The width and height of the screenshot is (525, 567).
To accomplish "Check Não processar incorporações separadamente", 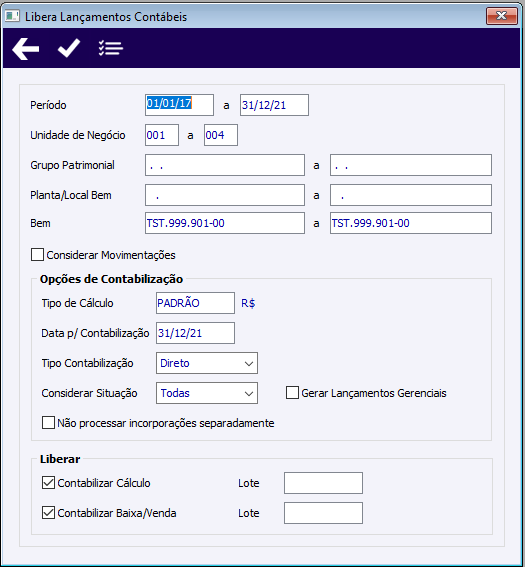I will pos(48,423).
